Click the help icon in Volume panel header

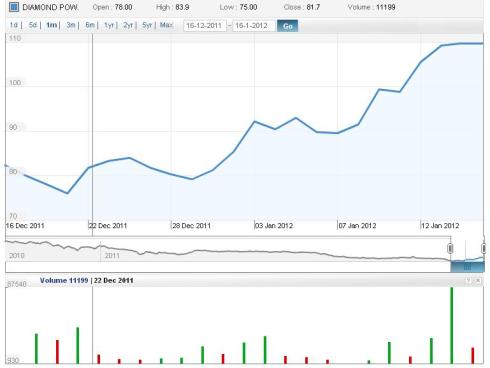point(468,281)
